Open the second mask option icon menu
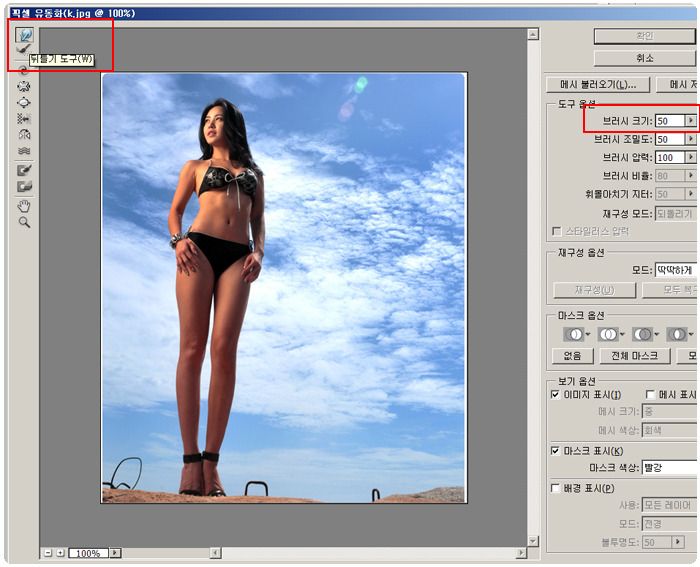 611,334
